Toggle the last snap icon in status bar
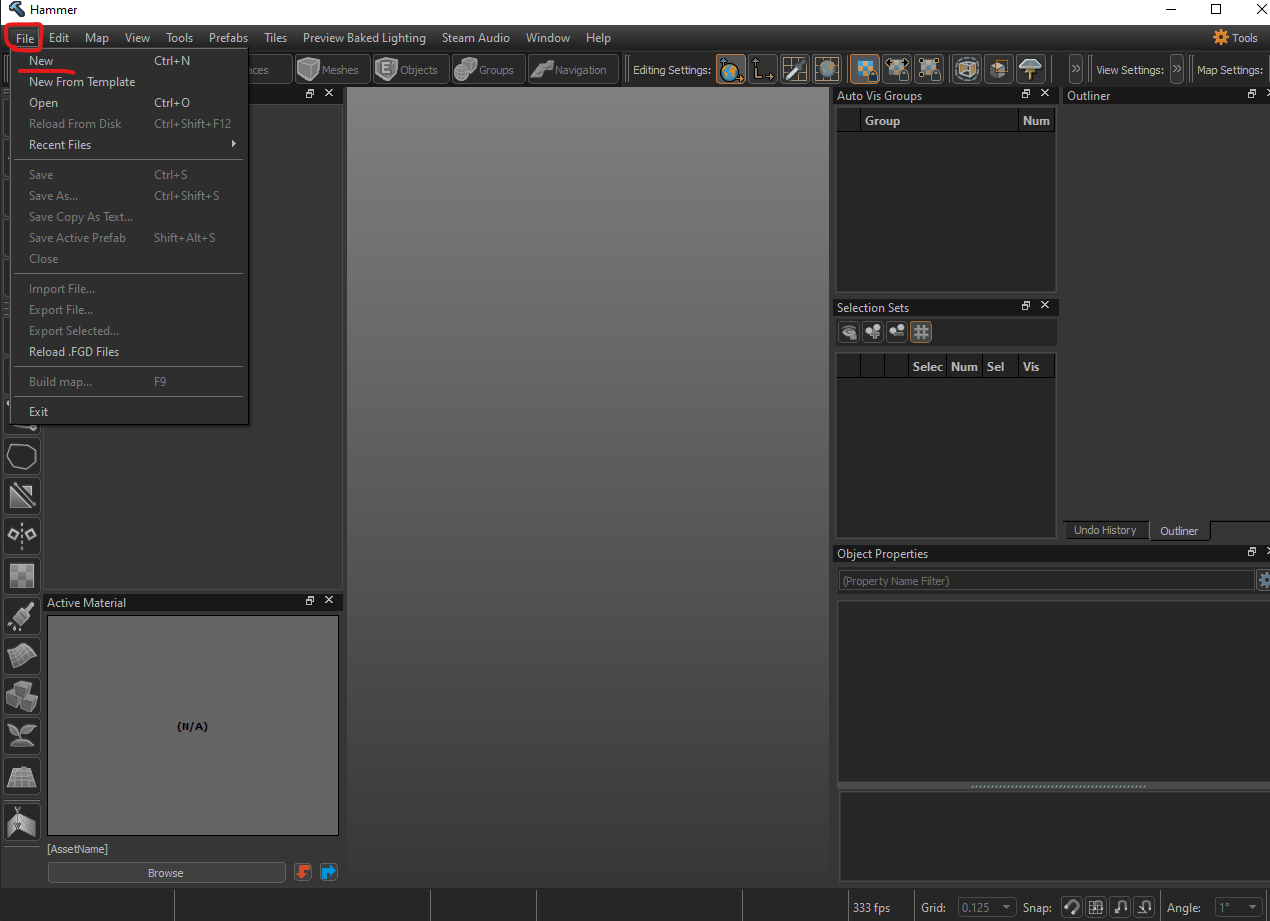1270x921 pixels. (x=1145, y=907)
